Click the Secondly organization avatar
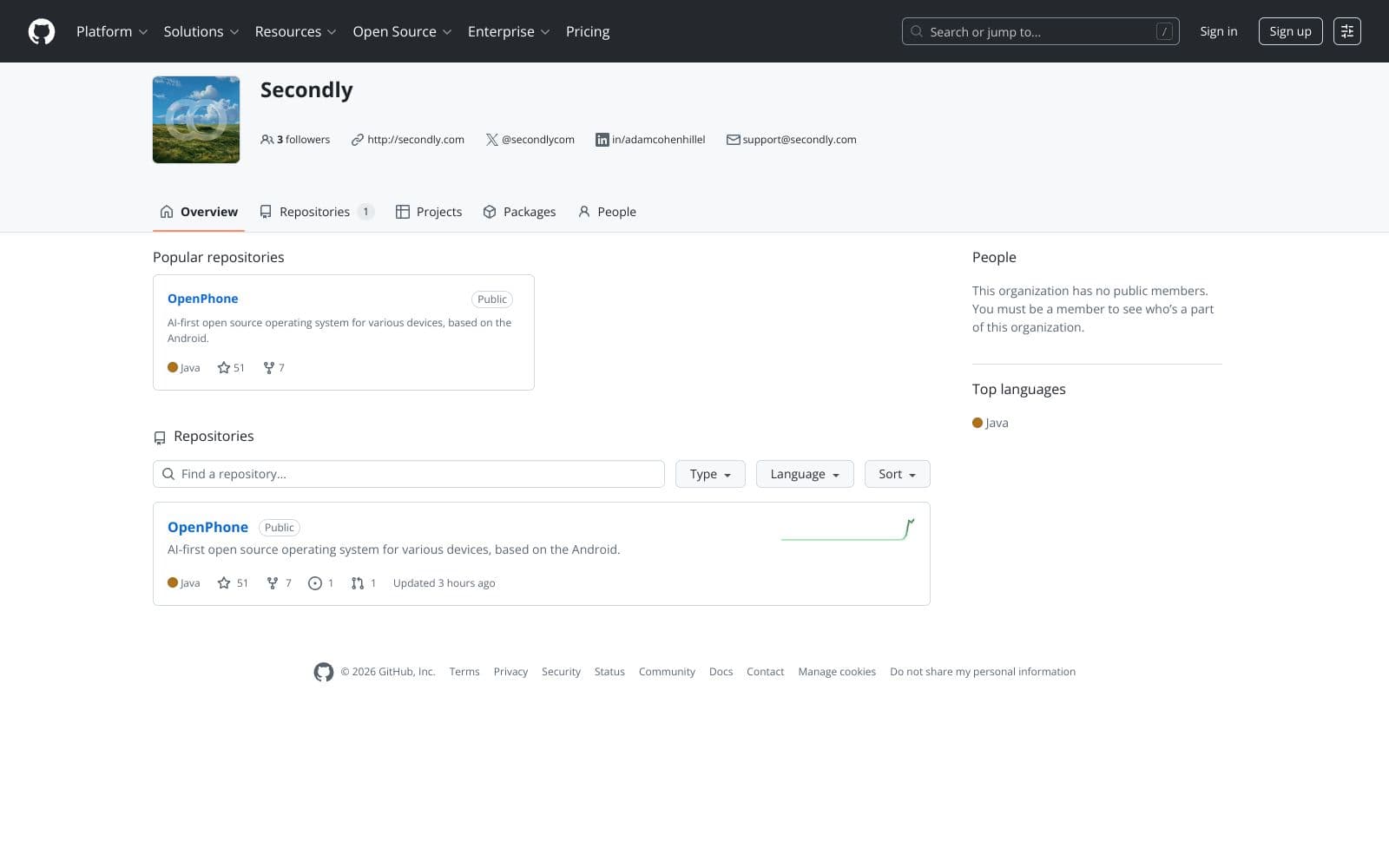This screenshot has width=1389, height=868. coord(196,120)
